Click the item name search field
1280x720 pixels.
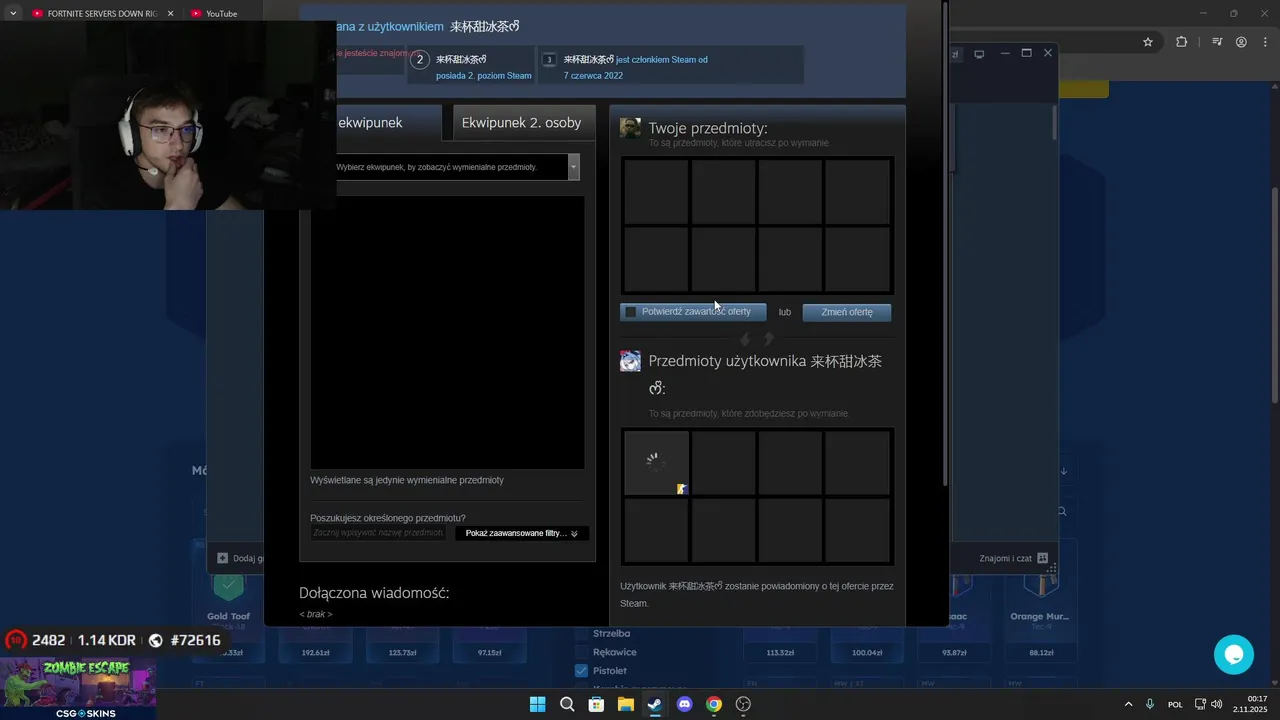point(378,533)
